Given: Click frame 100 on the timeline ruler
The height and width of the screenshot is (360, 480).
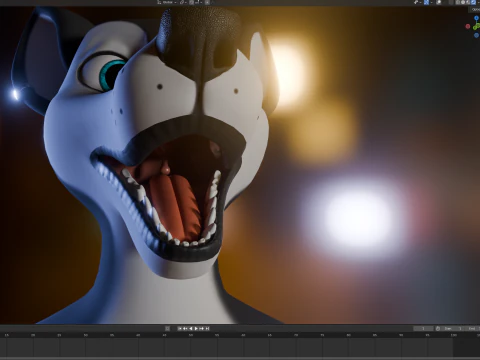Looking at the screenshot, I should (x=454, y=335).
